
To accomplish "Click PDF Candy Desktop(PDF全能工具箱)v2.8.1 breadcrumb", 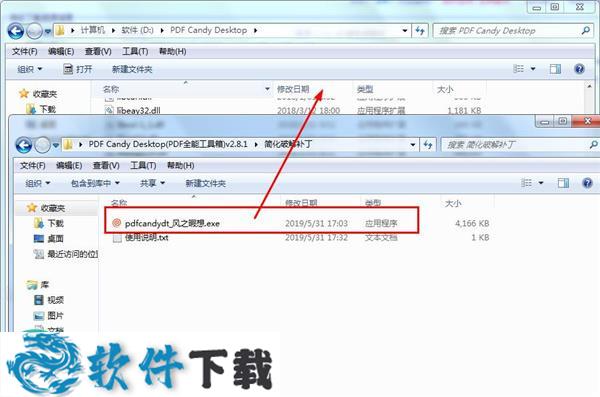I will 168,144.
